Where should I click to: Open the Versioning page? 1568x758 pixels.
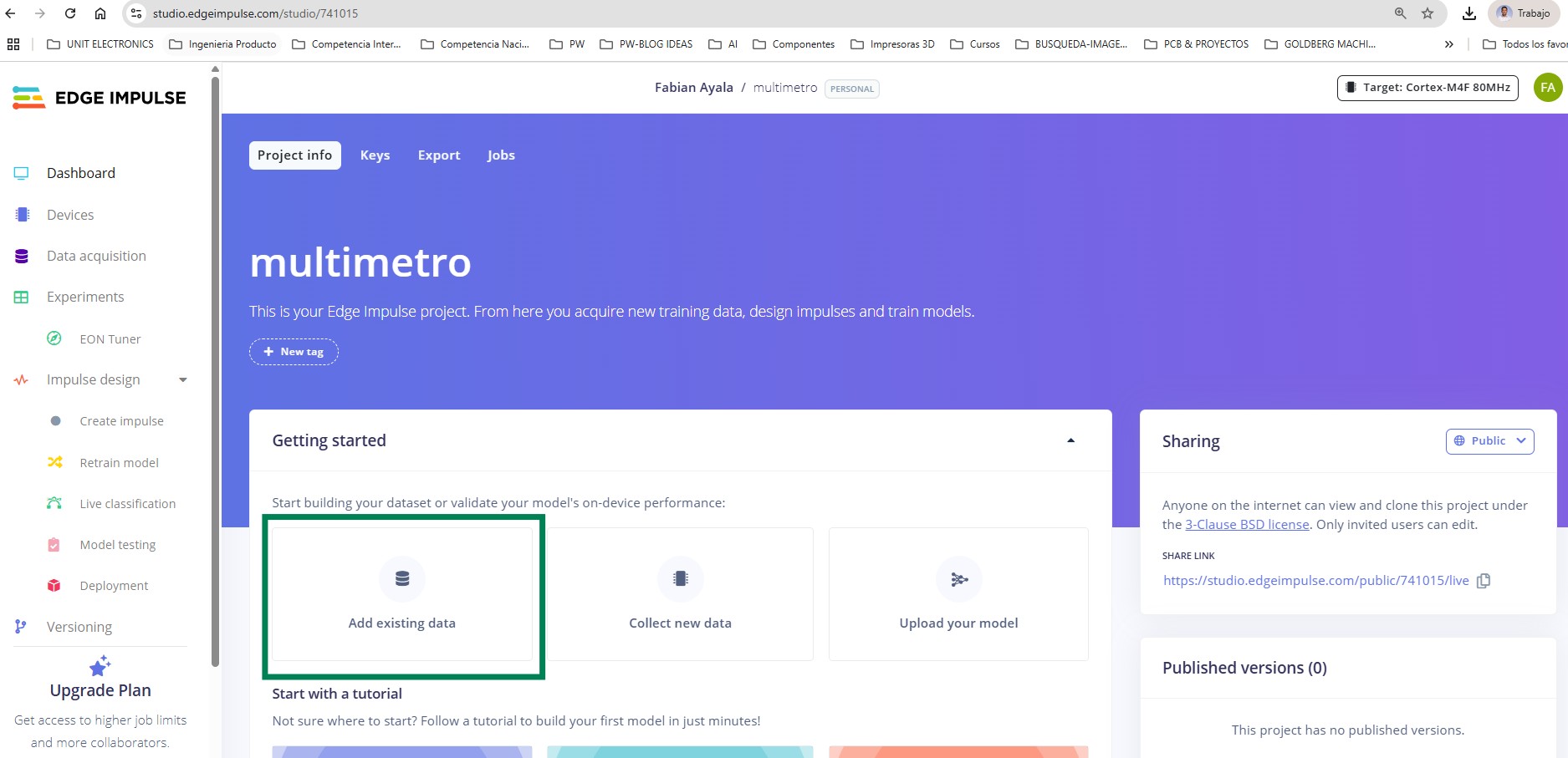[x=79, y=627]
